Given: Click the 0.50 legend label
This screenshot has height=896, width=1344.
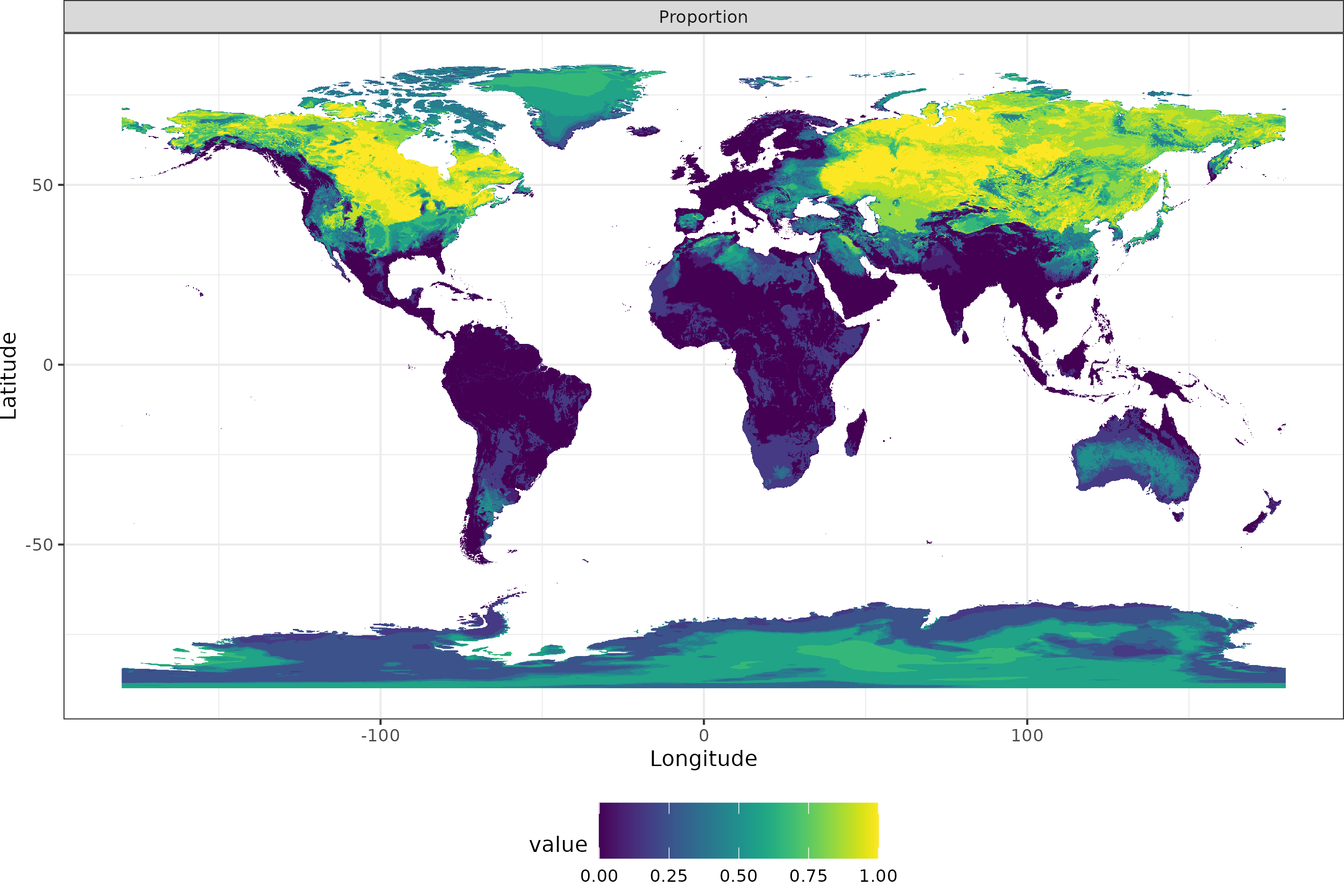Looking at the screenshot, I should coord(738,876).
